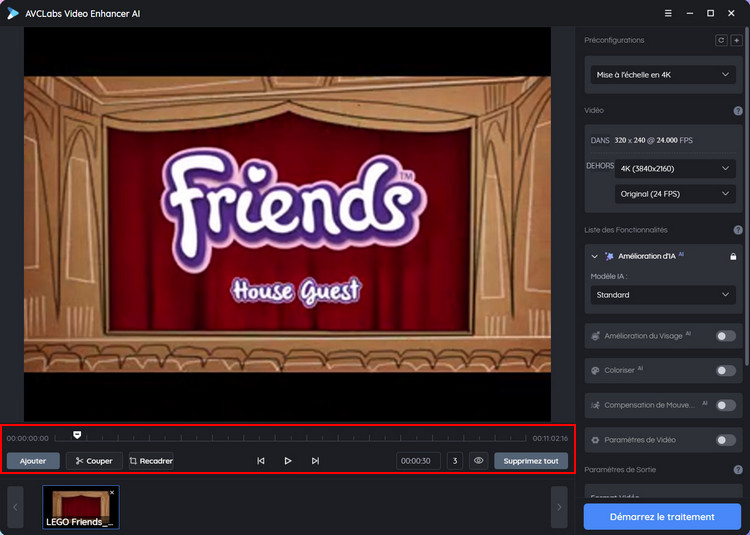Click the Couper button
Viewport: 750px width, 535px height.
[94, 461]
